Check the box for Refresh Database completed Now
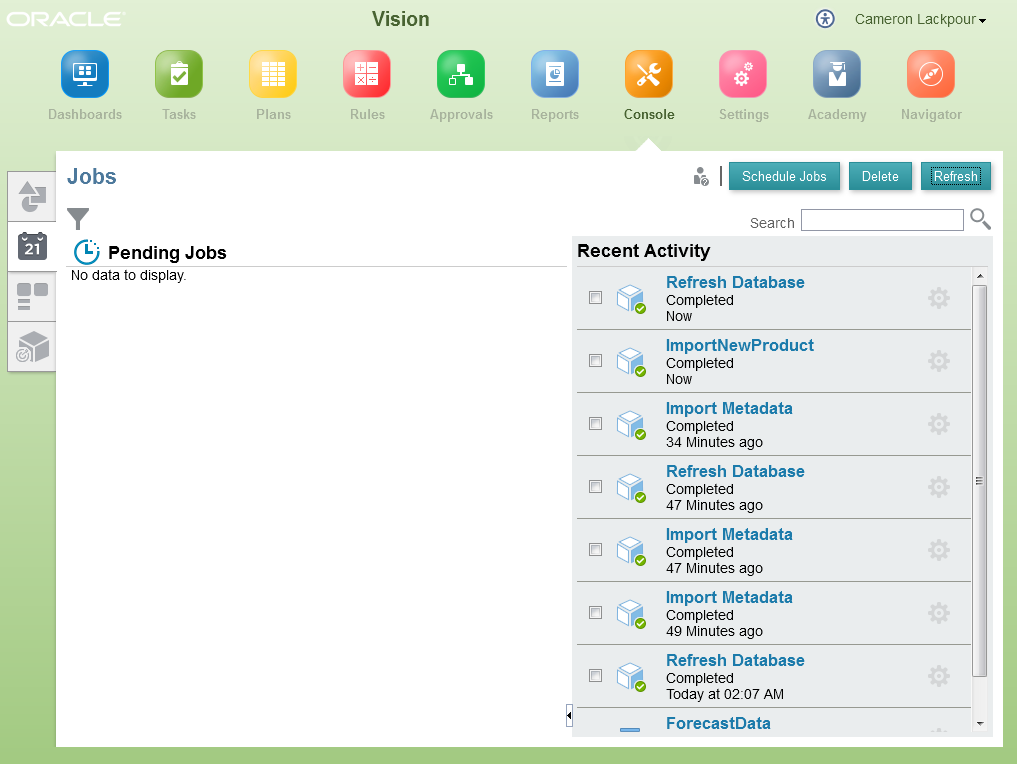1017x764 pixels. pos(595,298)
